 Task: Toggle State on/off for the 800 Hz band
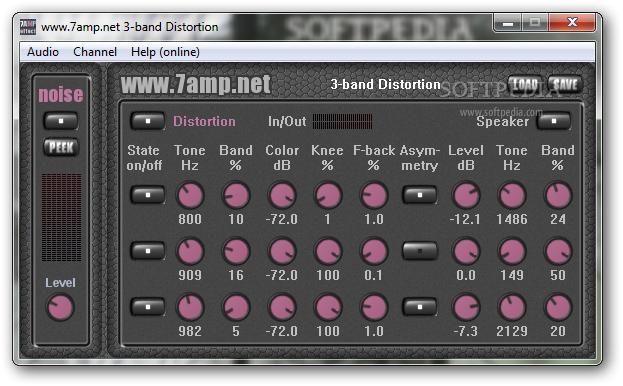[148, 195]
